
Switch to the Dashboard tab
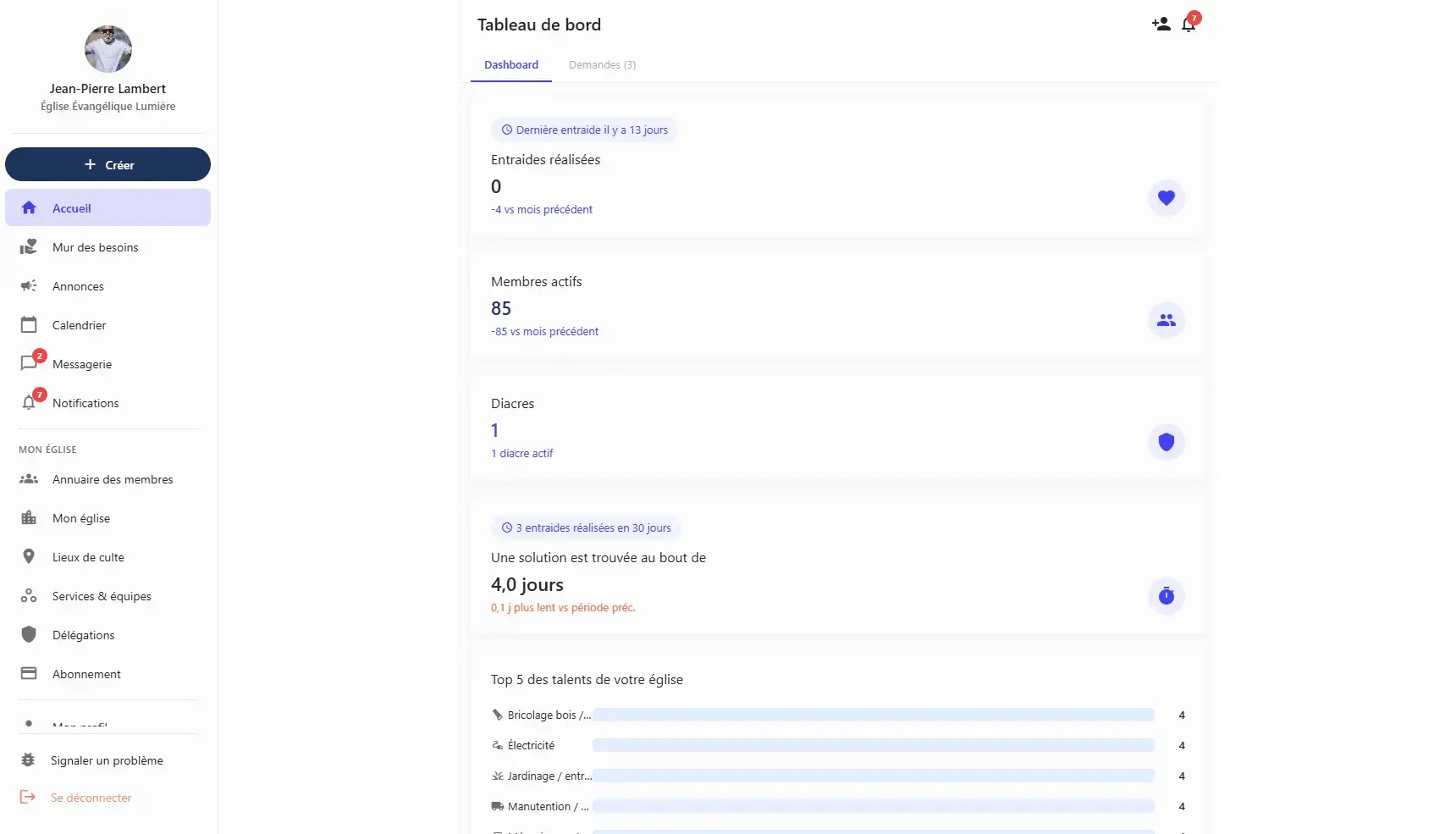(511, 65)
